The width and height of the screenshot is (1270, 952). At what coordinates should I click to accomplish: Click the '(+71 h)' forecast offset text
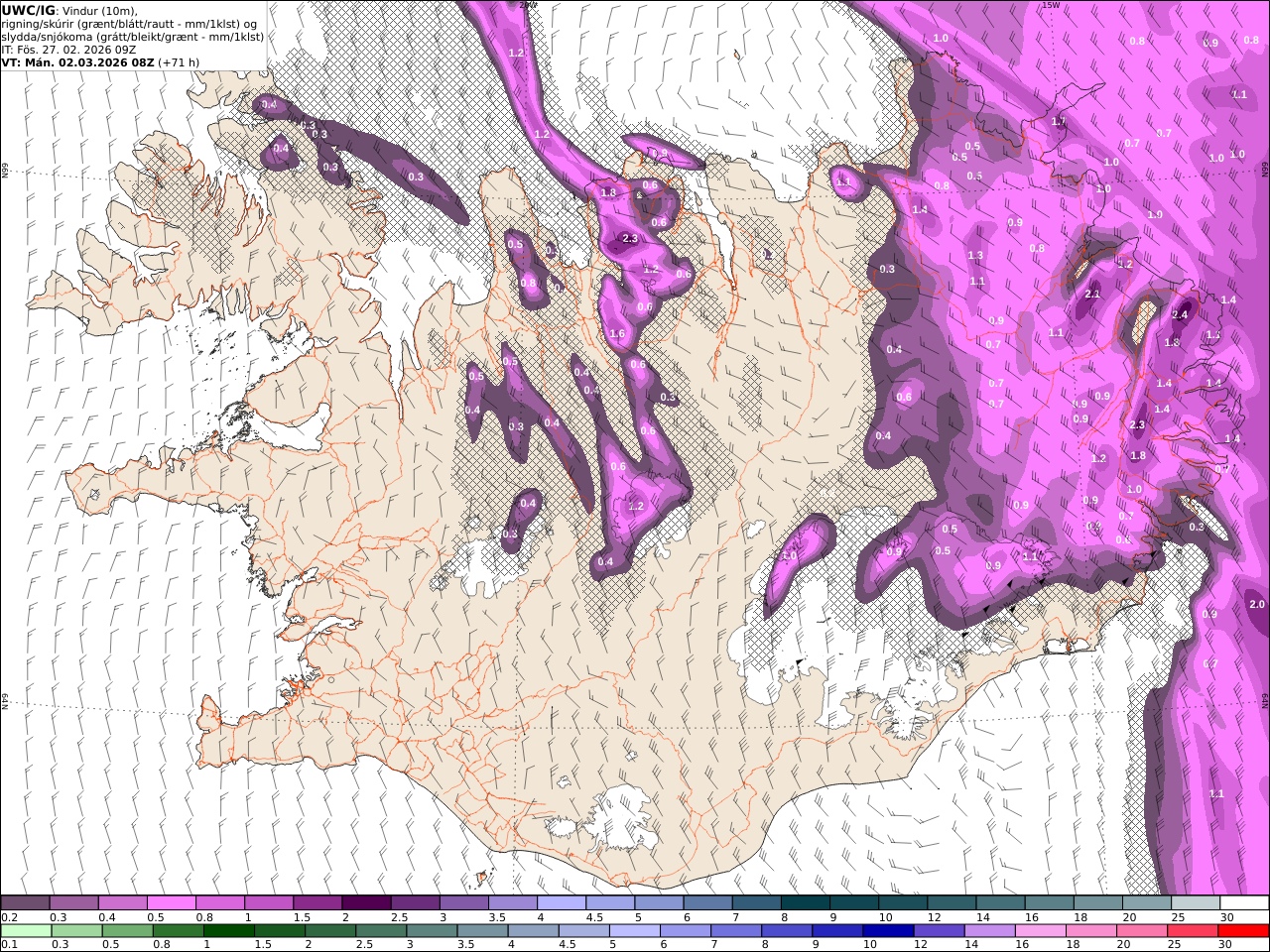click(x=179, y=62)
